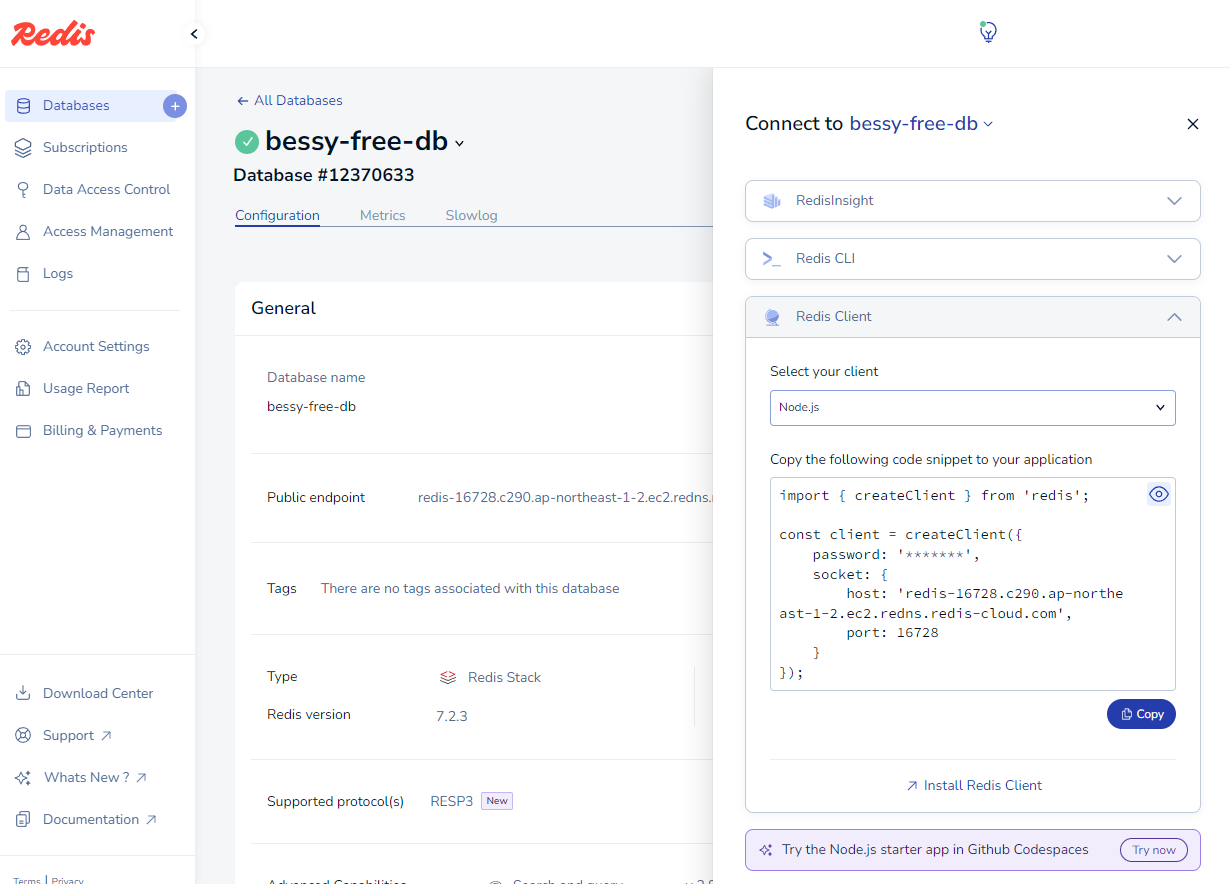Switch to the Configuration tab

tap(277, 215)
